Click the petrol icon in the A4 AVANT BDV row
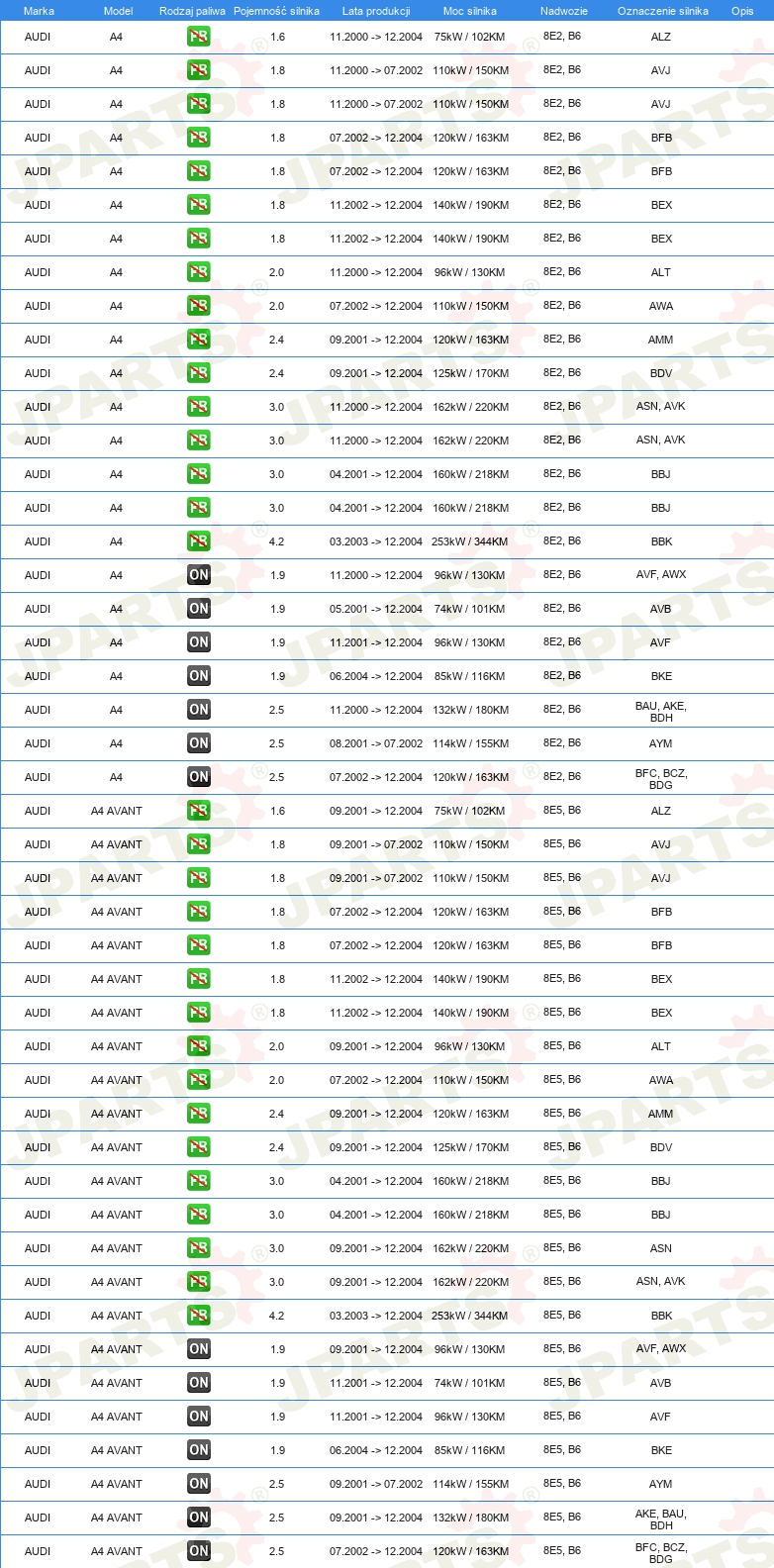The height and width of the screenshot is (1568, 774). point(199,1147)
